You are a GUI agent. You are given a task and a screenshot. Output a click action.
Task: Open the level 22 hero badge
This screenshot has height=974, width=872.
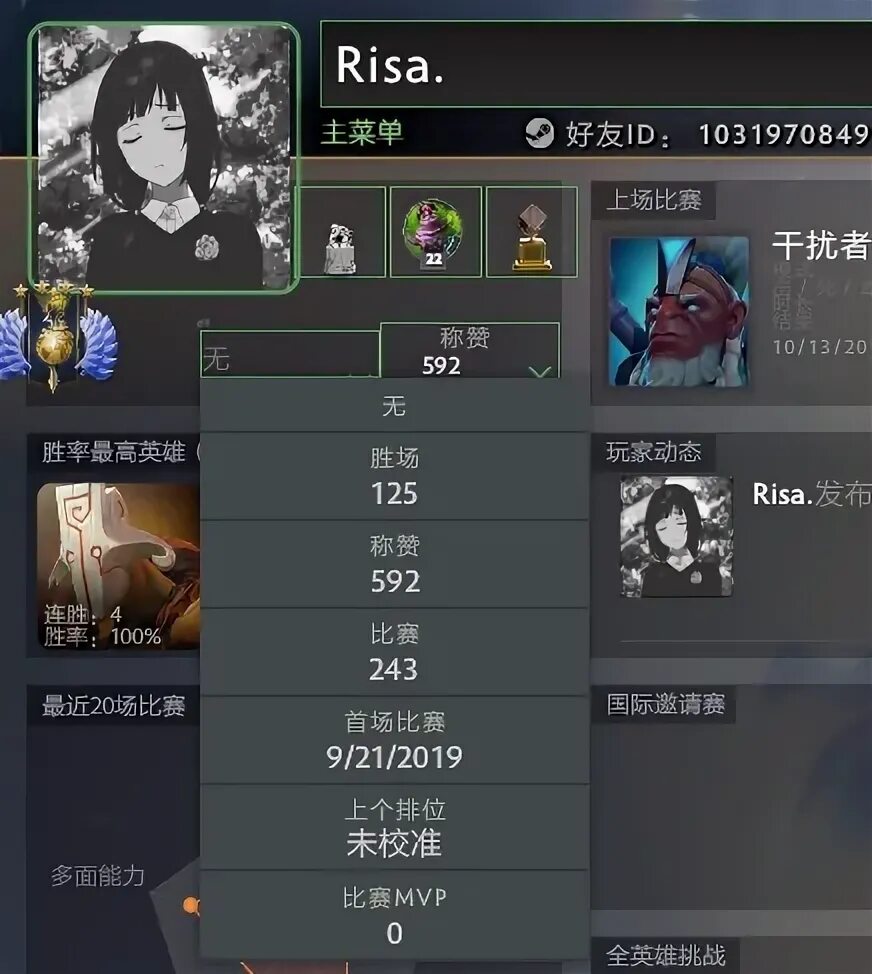coord(435,232)
